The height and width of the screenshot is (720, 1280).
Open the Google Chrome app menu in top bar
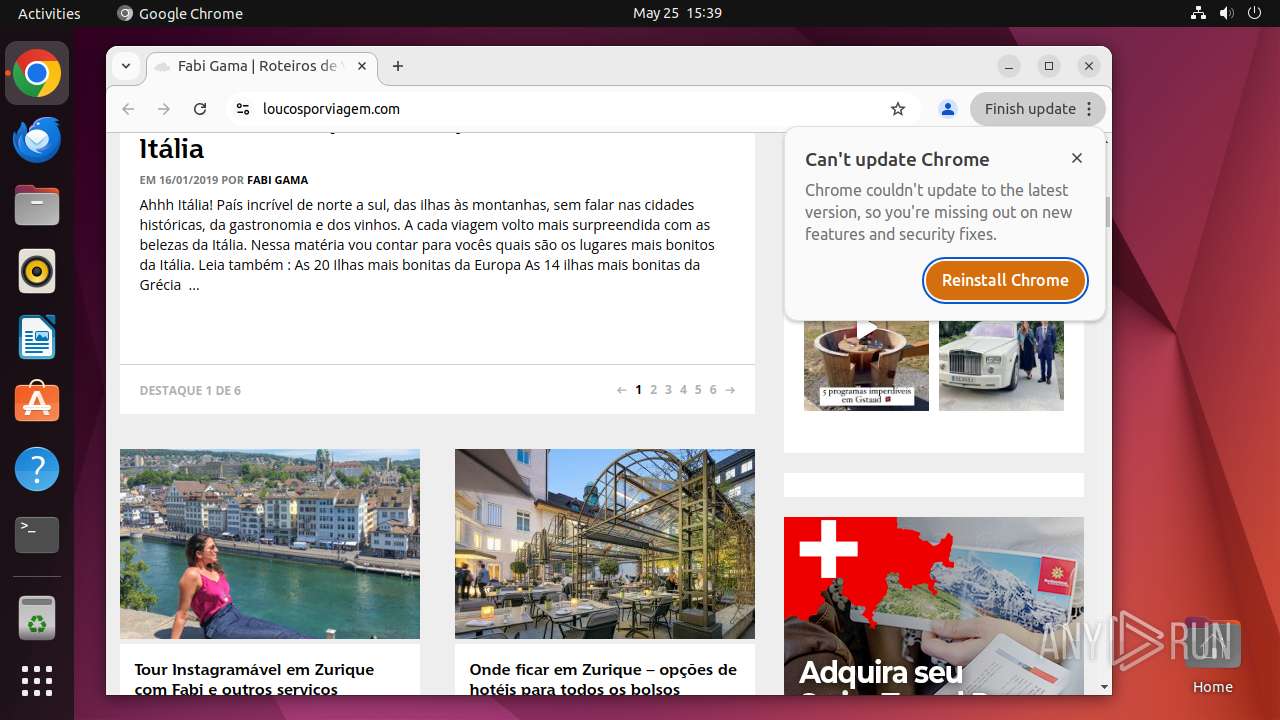tap(180, 13)
